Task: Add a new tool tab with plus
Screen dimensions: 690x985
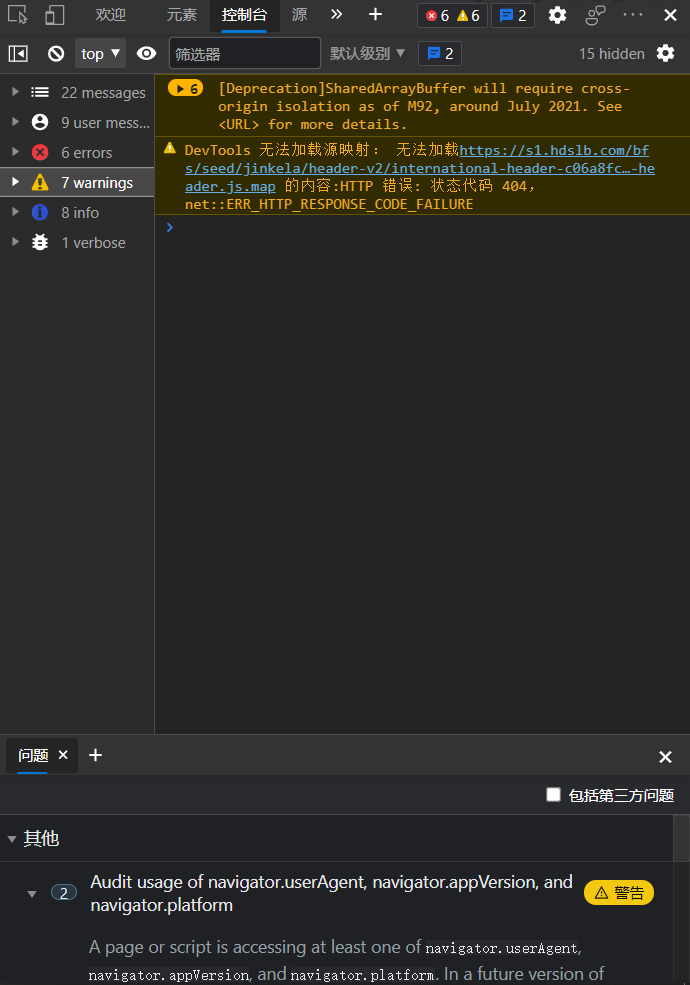Action: click(375, 14)
